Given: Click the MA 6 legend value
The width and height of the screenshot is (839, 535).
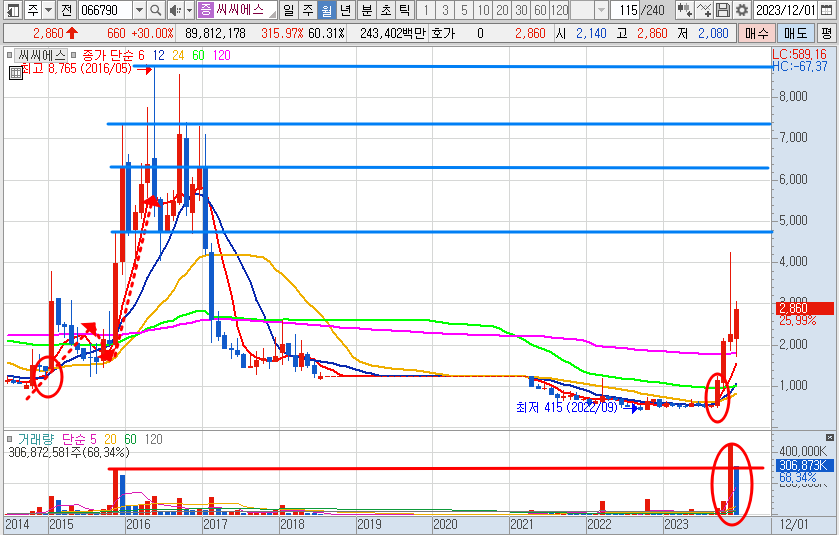Looking at the screenshot, I should tap(141, 55).
